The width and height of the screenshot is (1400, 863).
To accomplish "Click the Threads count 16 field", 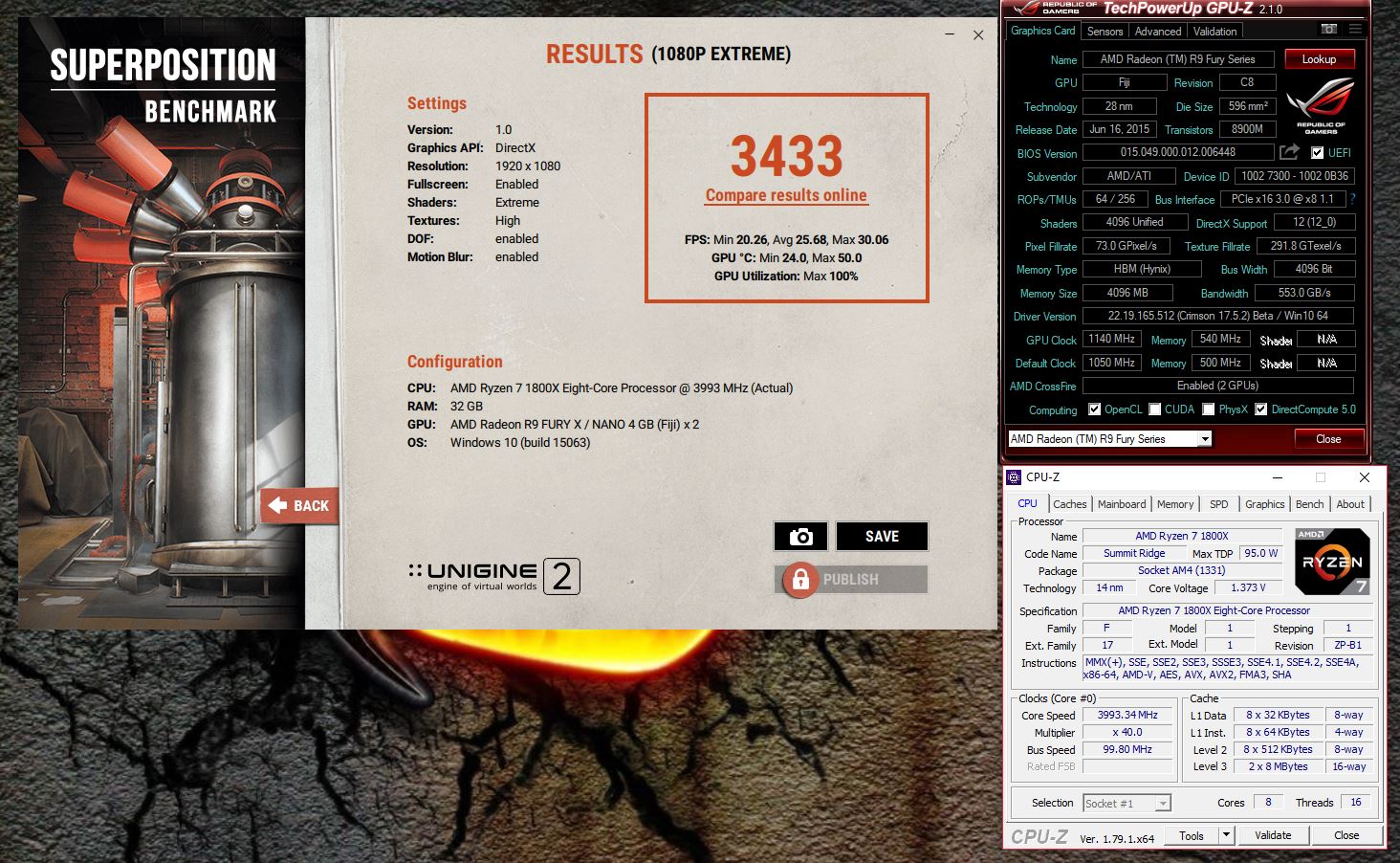I will pos(1356,802).
